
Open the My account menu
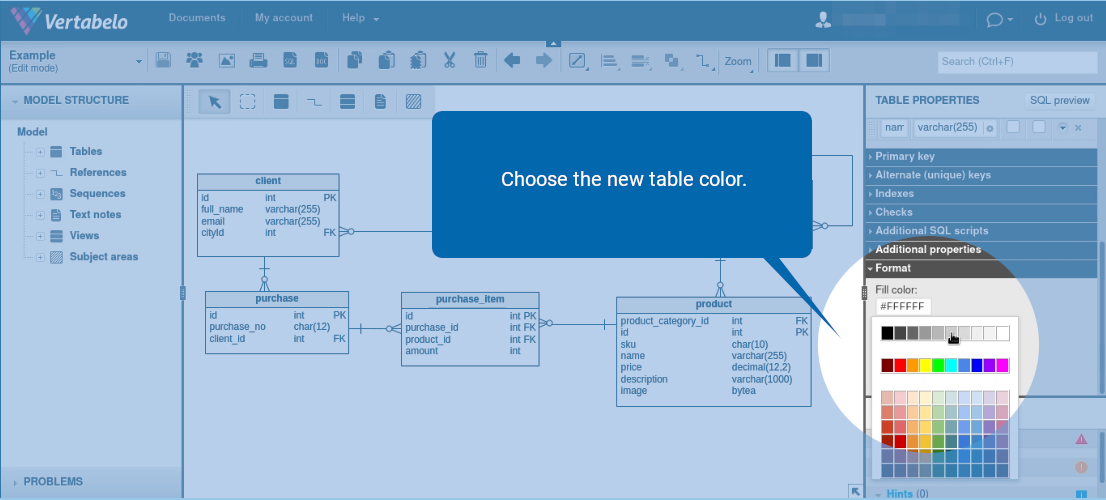point(284,18)
